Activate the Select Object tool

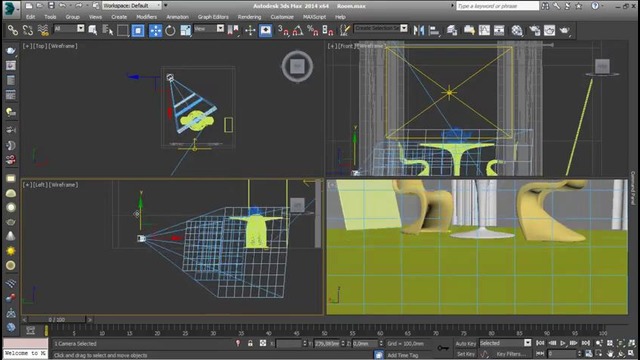pyautogui.click(x=93, y=30)
